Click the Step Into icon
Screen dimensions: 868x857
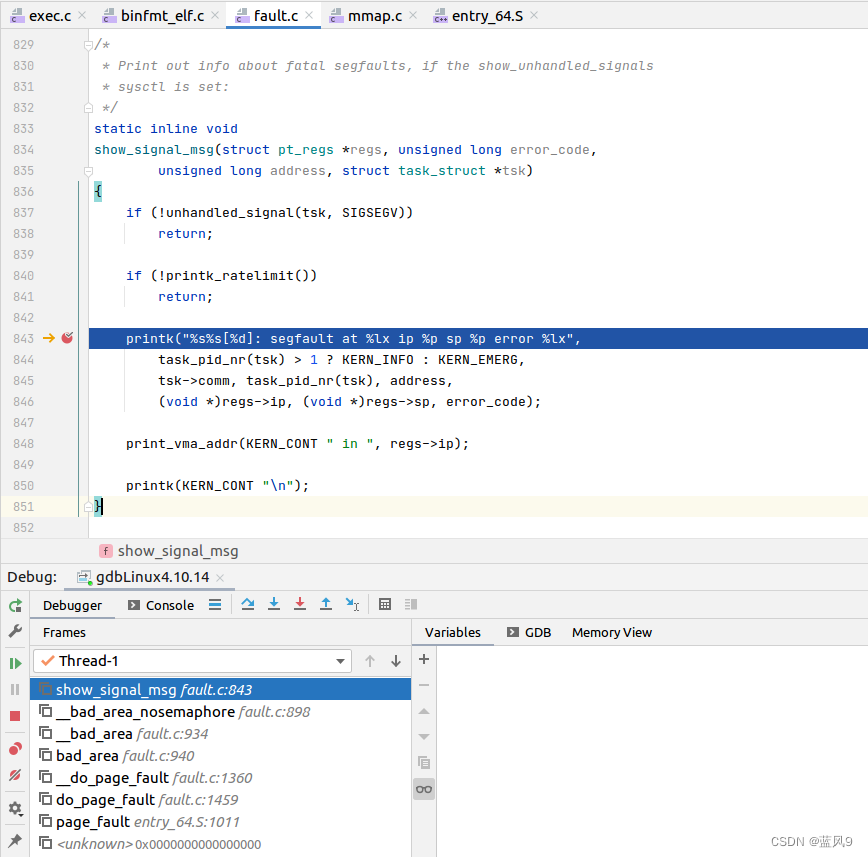click(x=274, y=604)
